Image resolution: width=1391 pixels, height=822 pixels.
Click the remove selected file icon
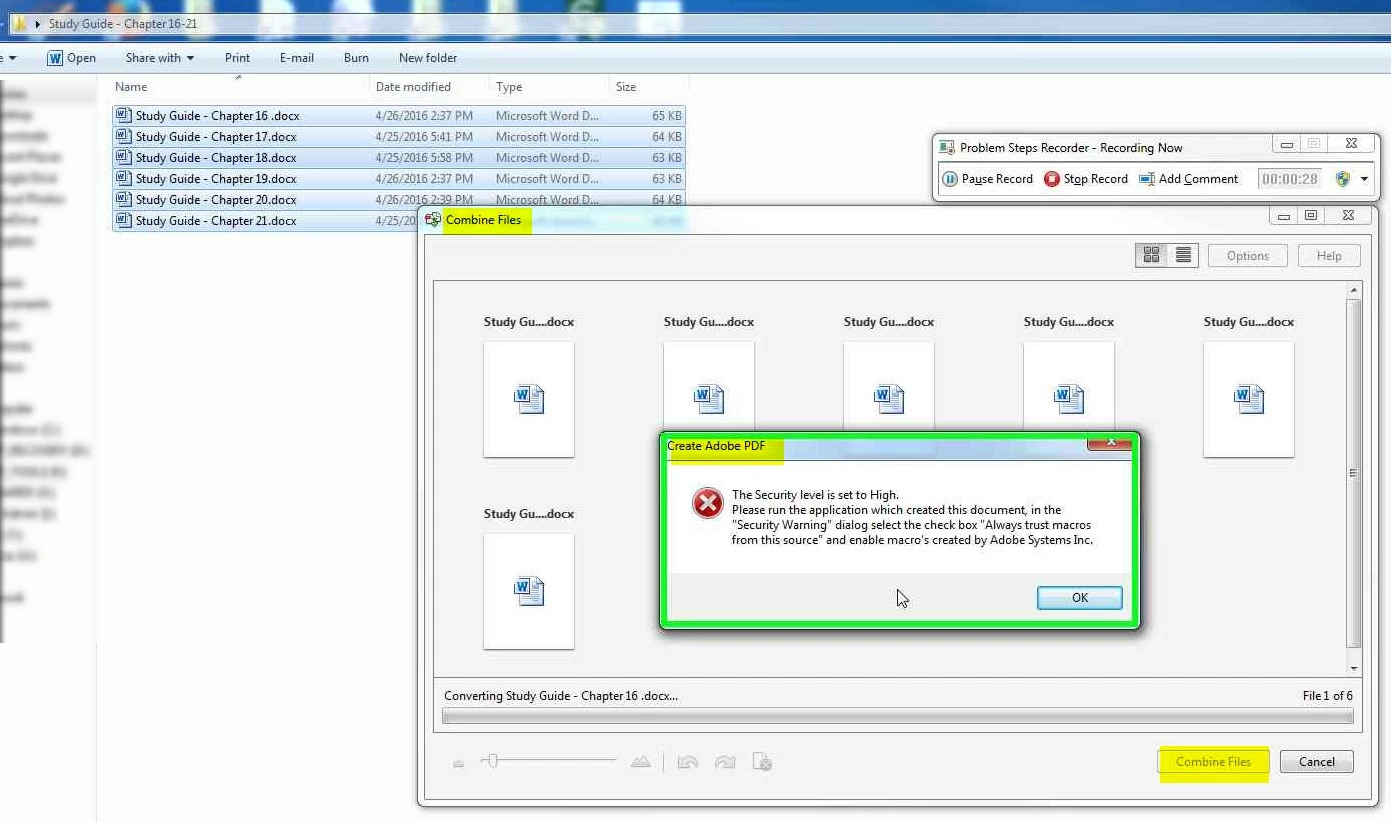[x=762, y=762]
